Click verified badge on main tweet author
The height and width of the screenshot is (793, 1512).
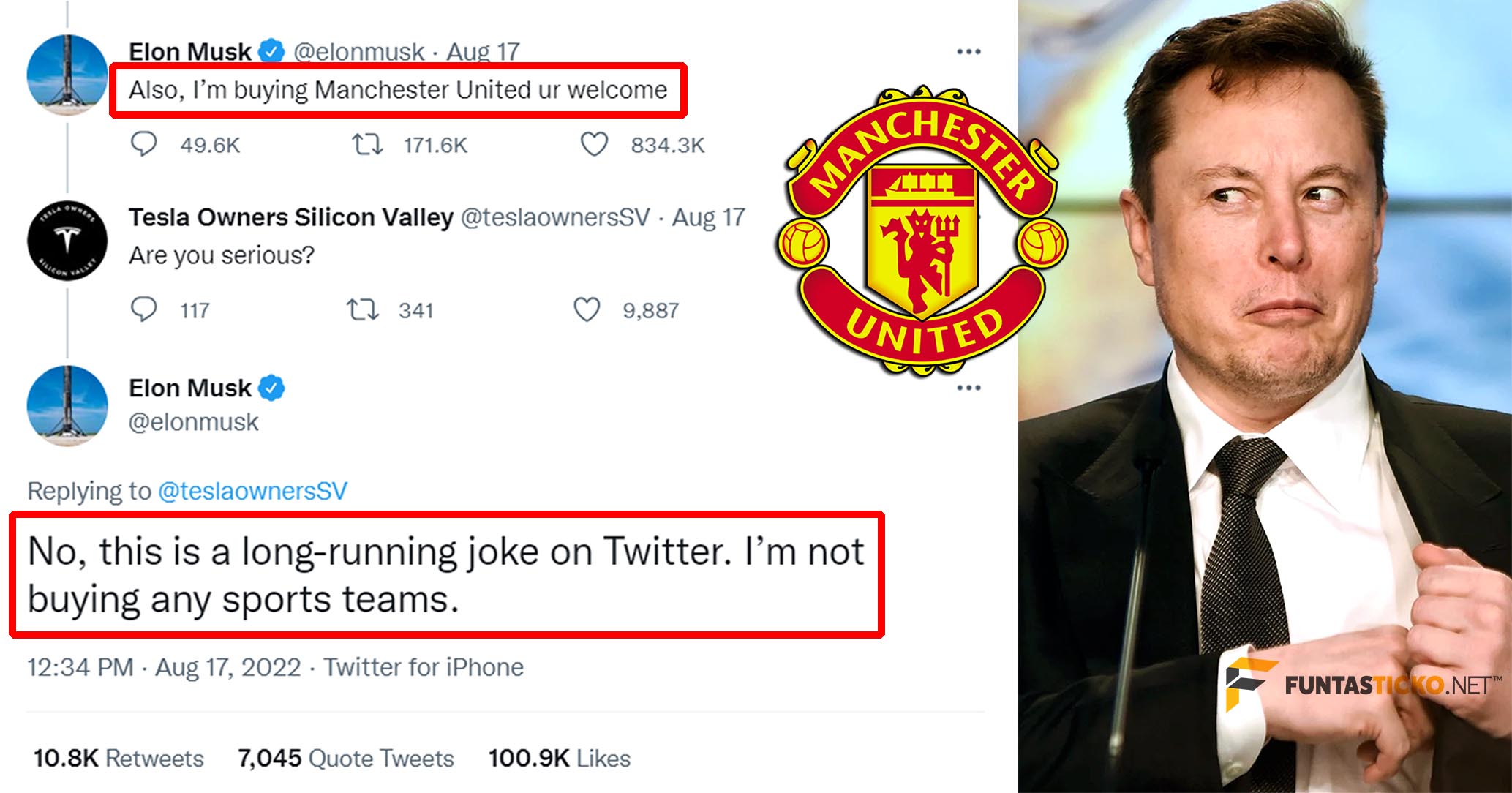click(x=272, y=388)
